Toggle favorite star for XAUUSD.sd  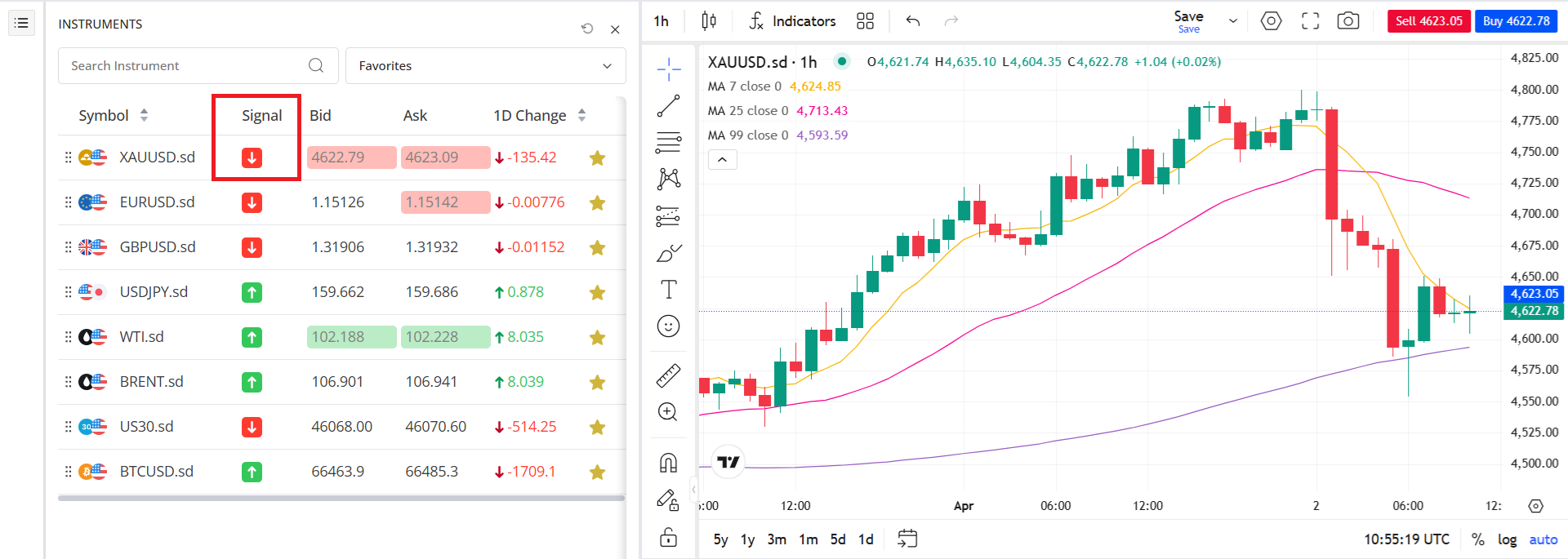(598, 157)
